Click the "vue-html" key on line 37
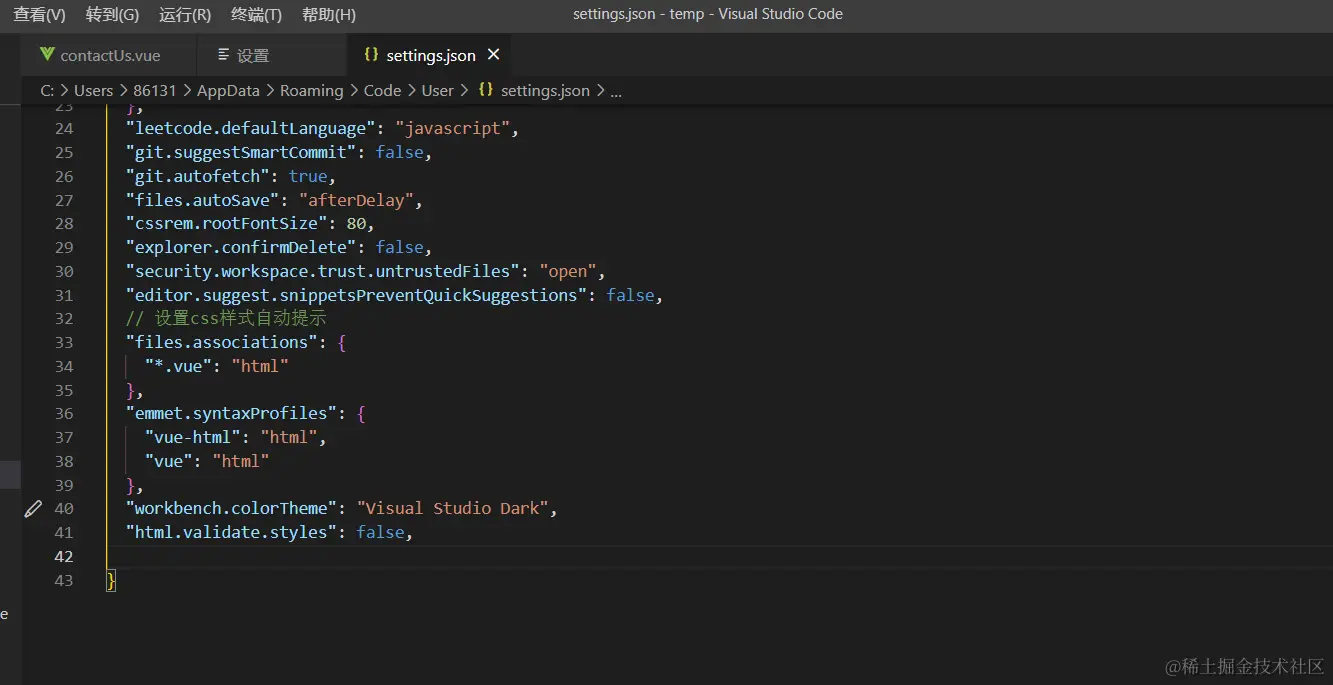The width and height of the screenshot is (1333, 685). [x=193, y=437]
